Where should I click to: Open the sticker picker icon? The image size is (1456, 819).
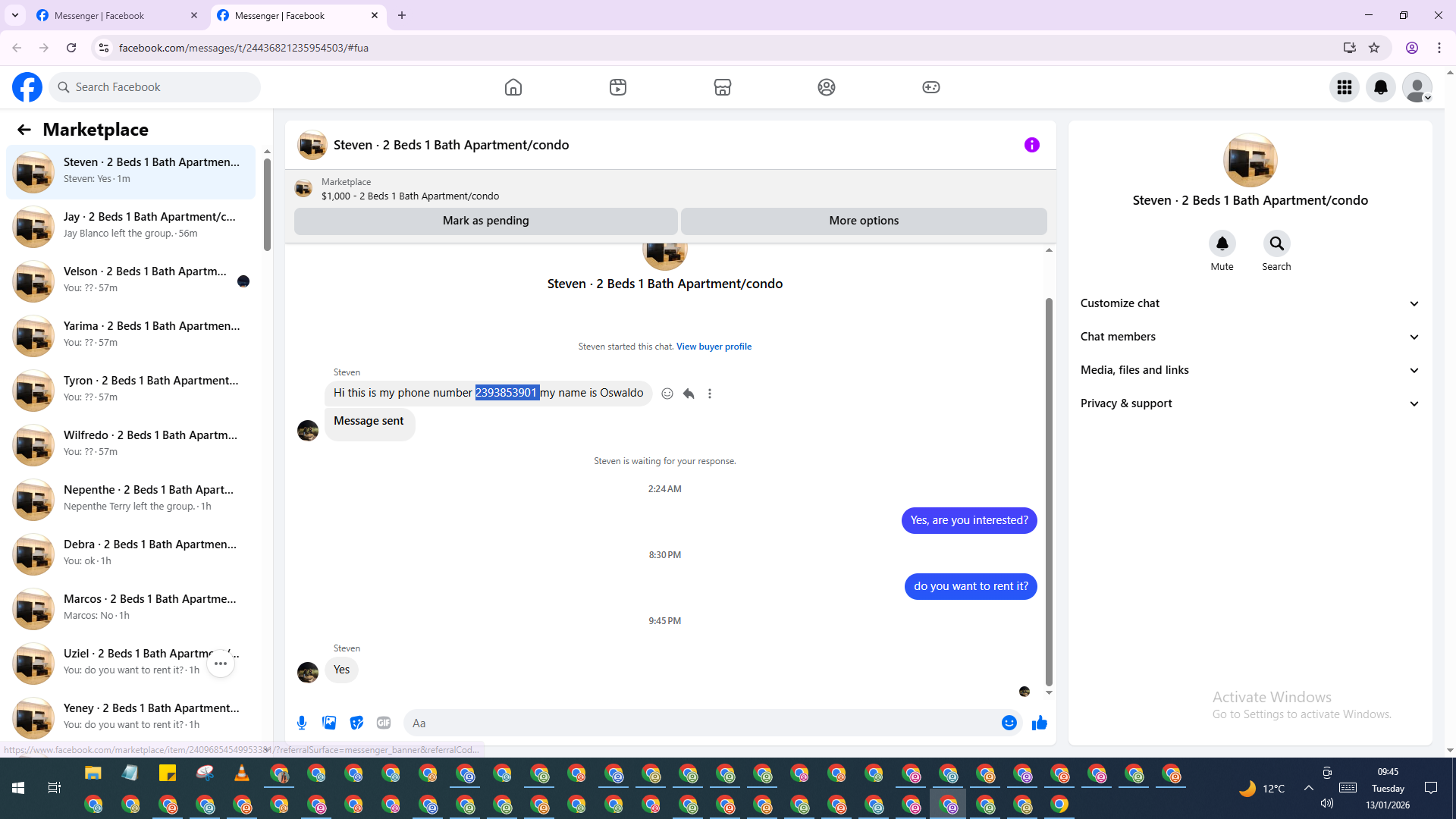click(356, 723)
